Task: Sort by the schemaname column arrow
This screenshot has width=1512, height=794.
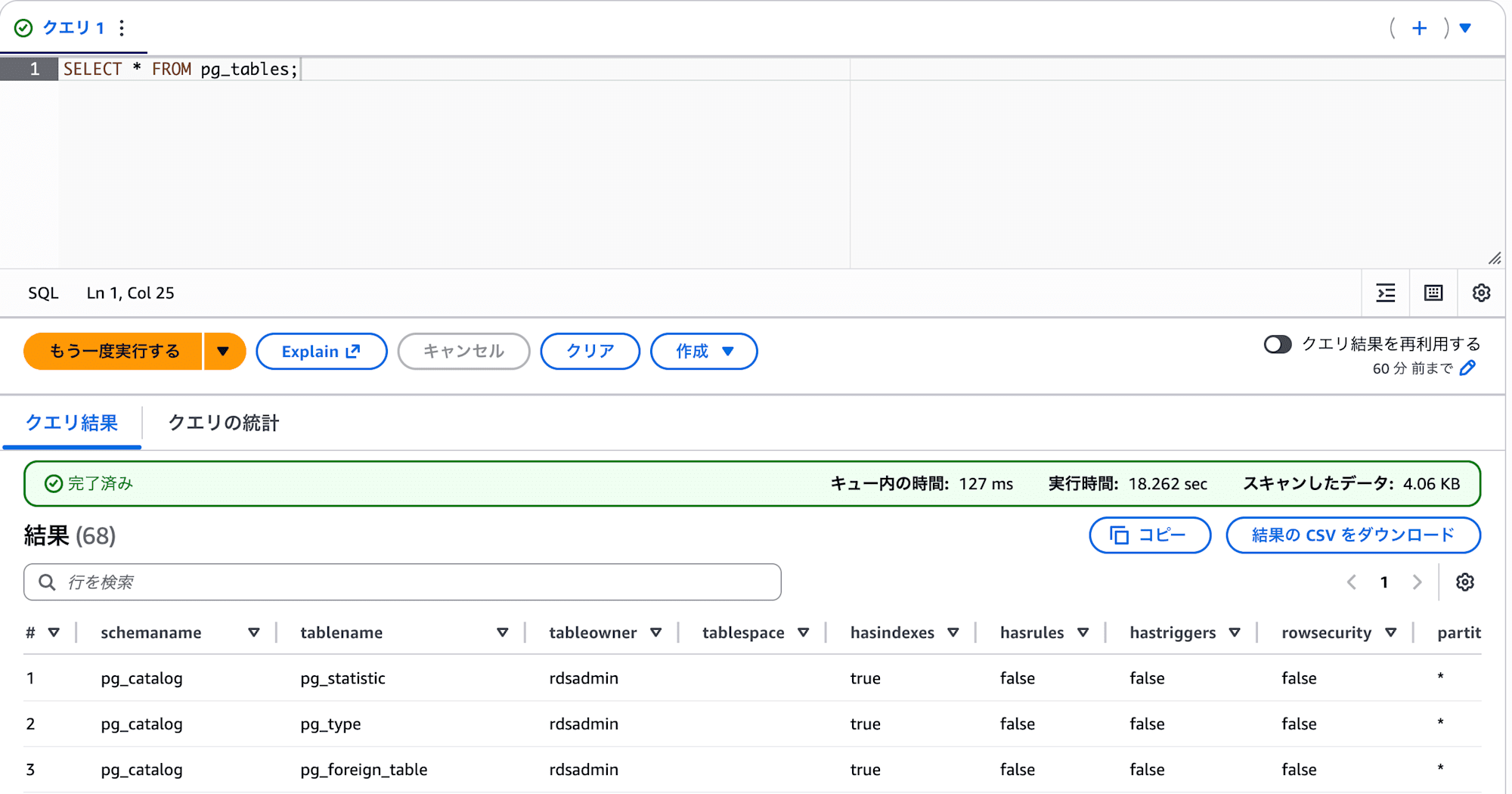Action: (x=254, y=633)
